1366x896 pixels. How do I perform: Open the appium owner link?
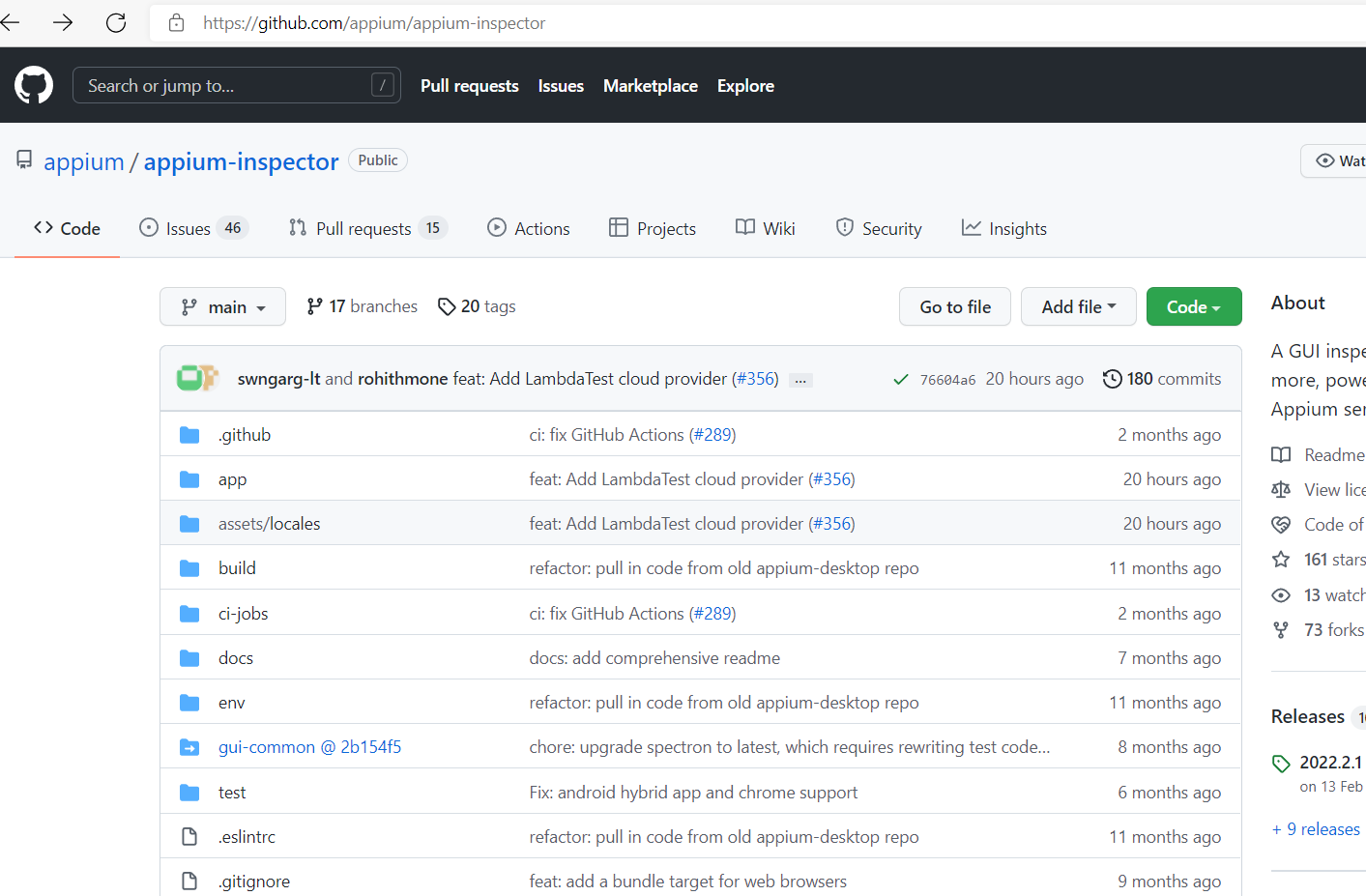point(84,161)
